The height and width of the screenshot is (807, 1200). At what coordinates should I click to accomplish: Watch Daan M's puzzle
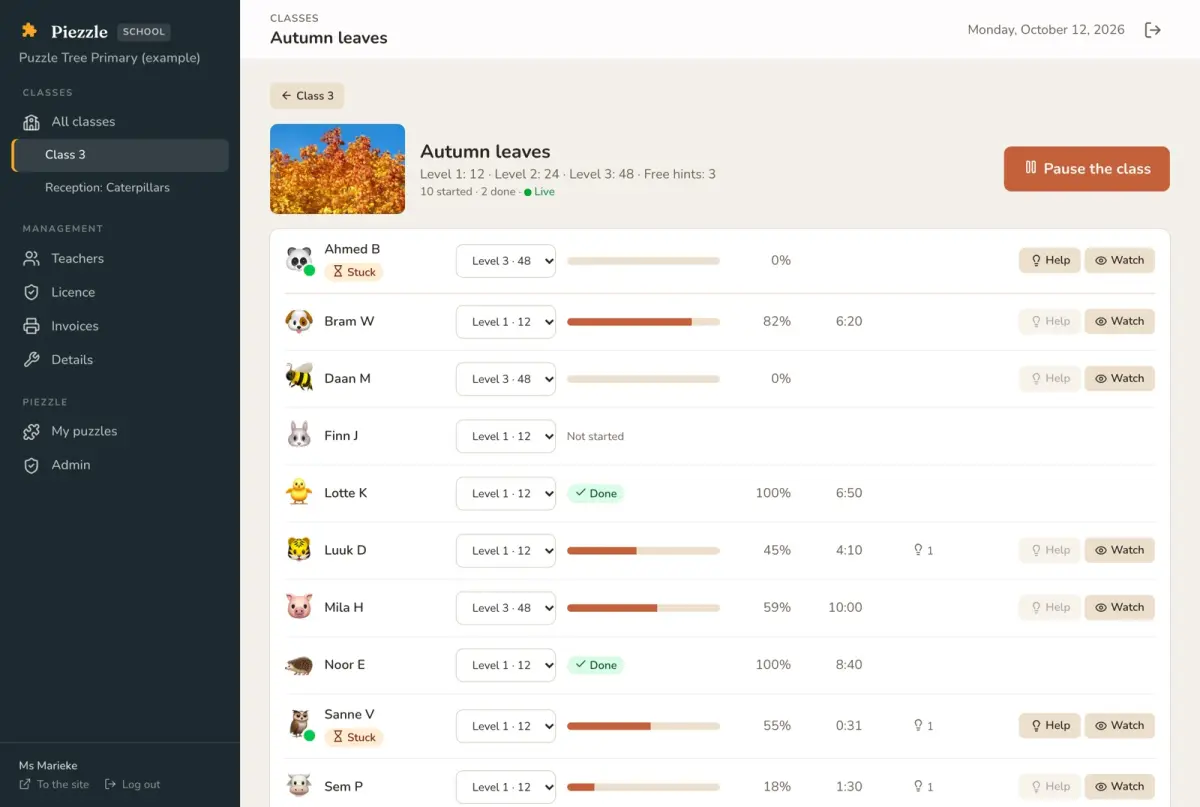tap(1120, 378)
